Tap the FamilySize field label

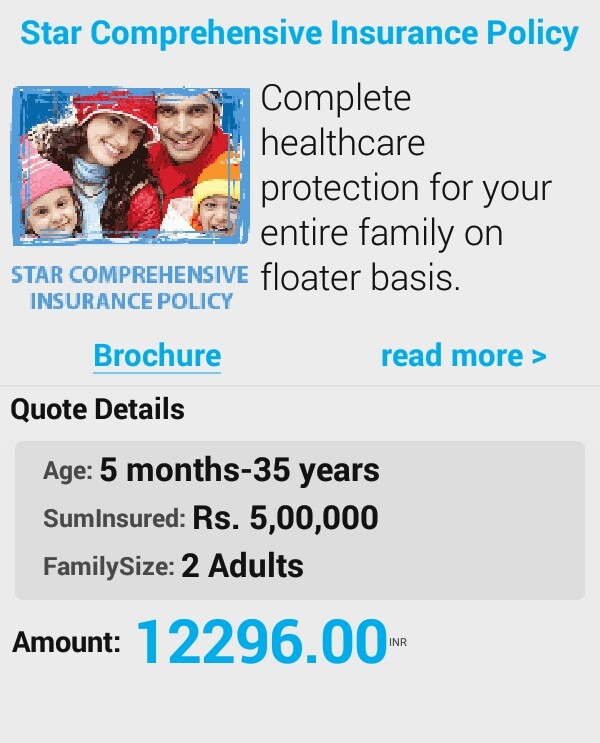(x=109, y=567)
